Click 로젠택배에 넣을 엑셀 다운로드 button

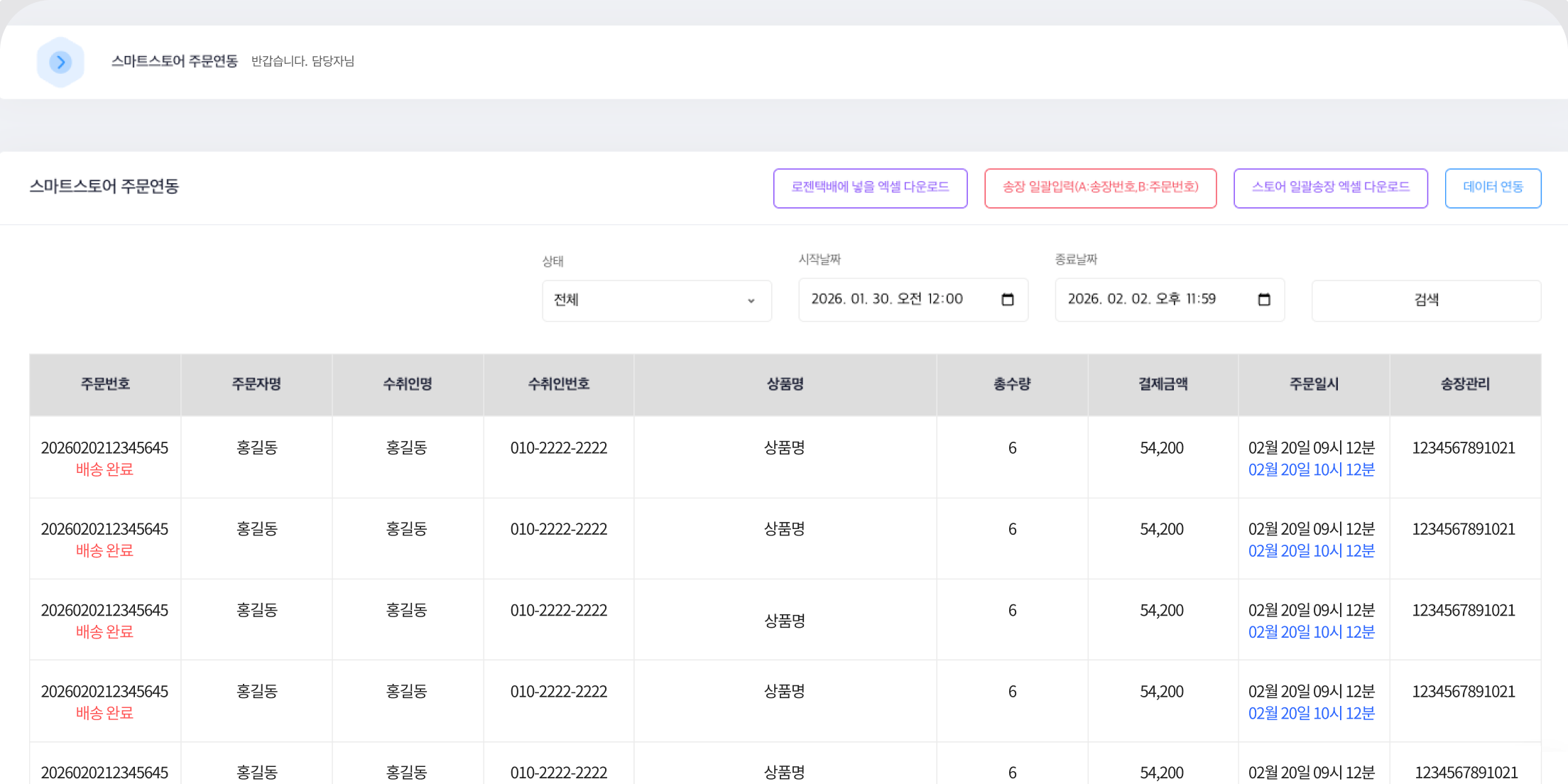870,187
